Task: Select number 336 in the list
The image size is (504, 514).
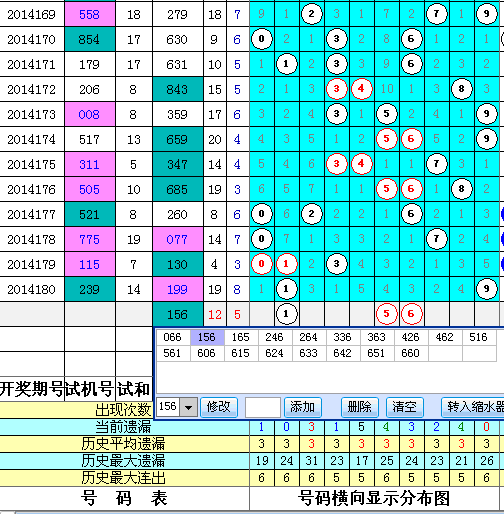Action: 342,337
